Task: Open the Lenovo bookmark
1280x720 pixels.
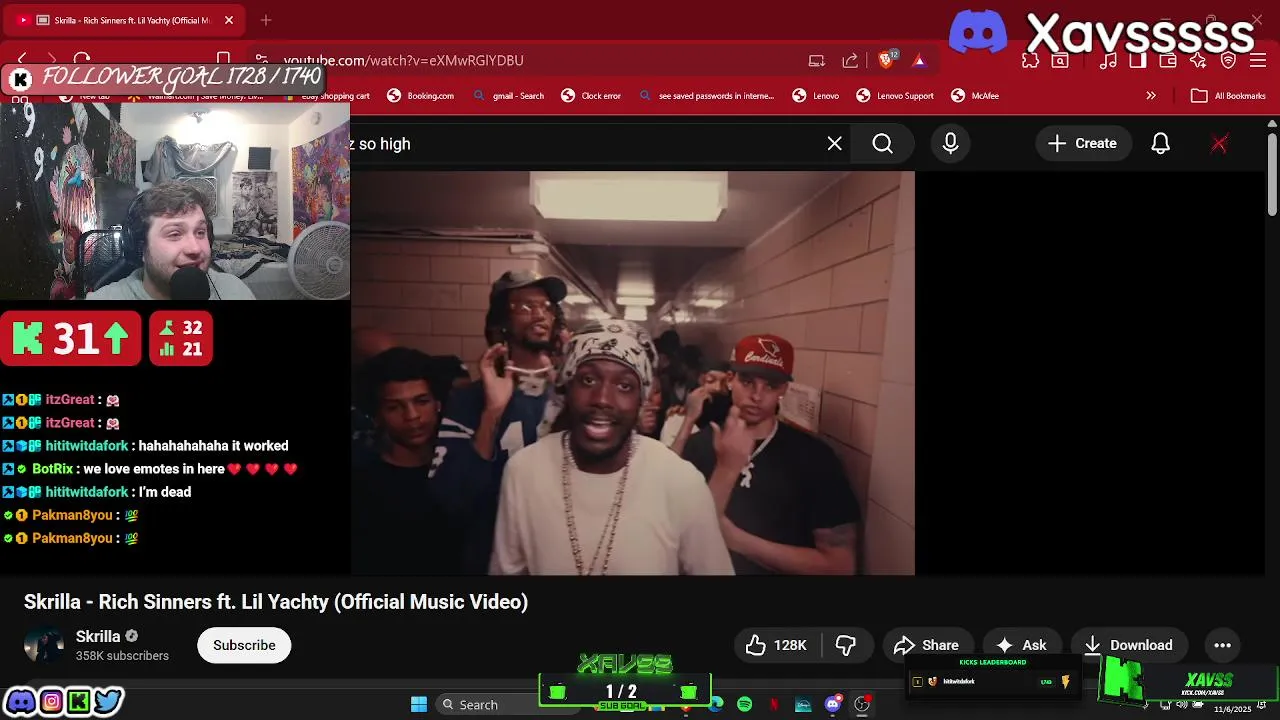Action: pyautogui.click(x=816, y=96)
